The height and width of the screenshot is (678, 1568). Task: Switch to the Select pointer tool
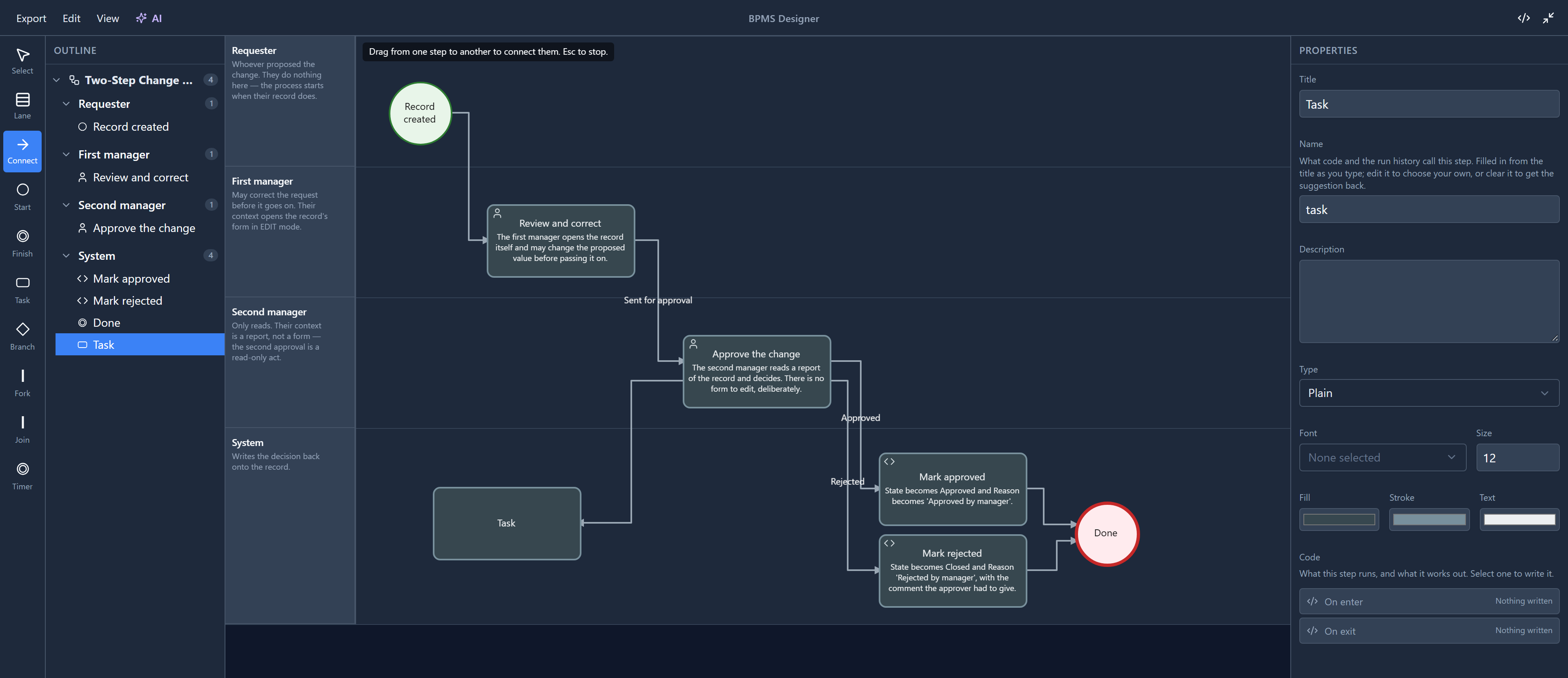click(22, 61)
